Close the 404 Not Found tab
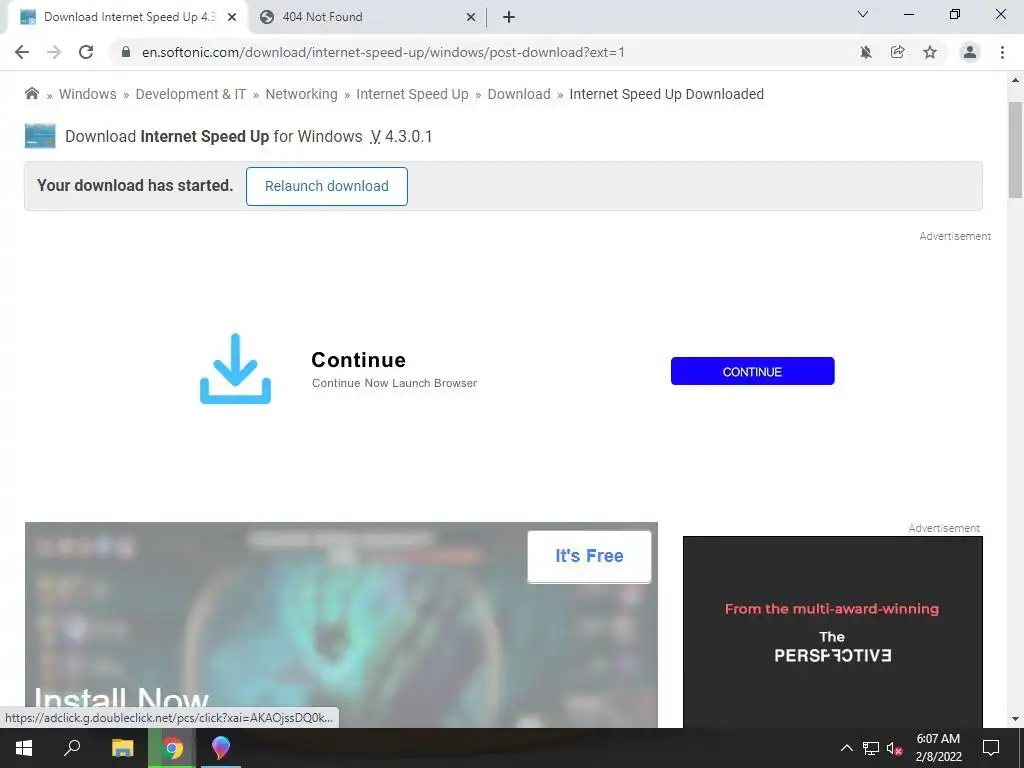The width and height of the screenshot is (1024, 768). click(x=470, y=18)
